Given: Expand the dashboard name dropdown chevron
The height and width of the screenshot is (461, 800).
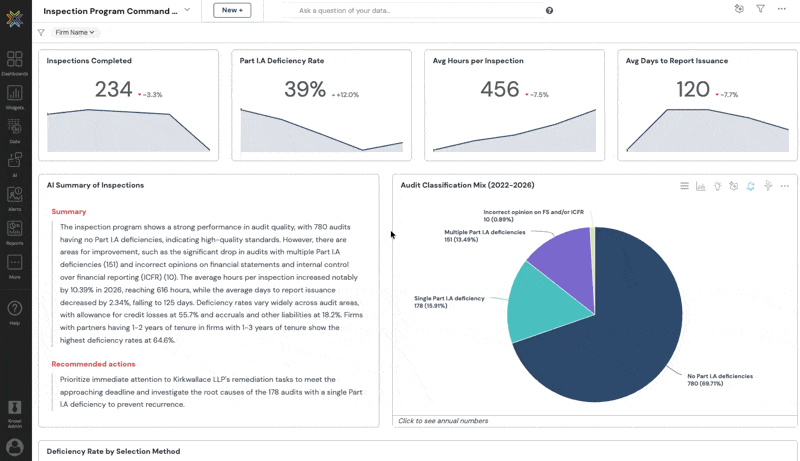Looking at the screenshot, I should tap(187, 10).
